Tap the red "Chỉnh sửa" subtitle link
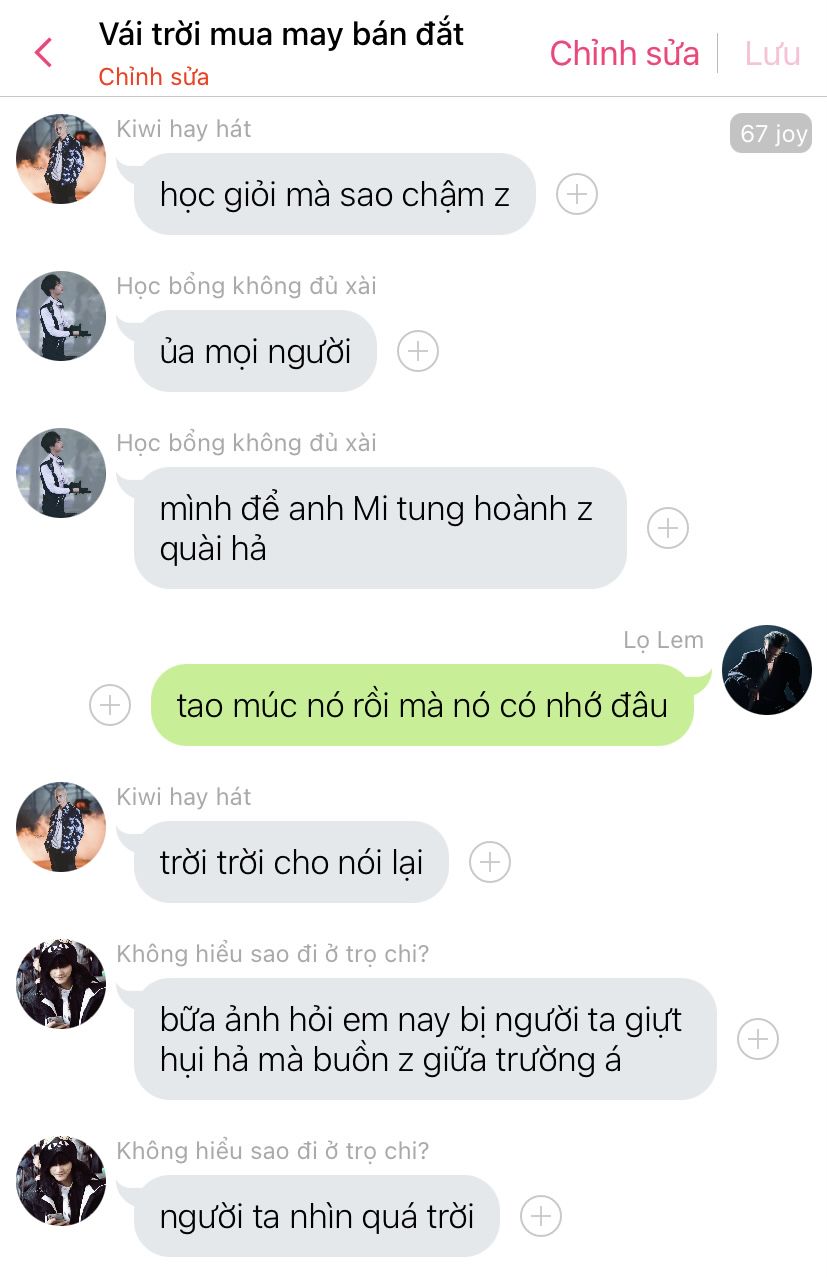The width and height of the screenshot is (827, 1277). tap(154, 77)
